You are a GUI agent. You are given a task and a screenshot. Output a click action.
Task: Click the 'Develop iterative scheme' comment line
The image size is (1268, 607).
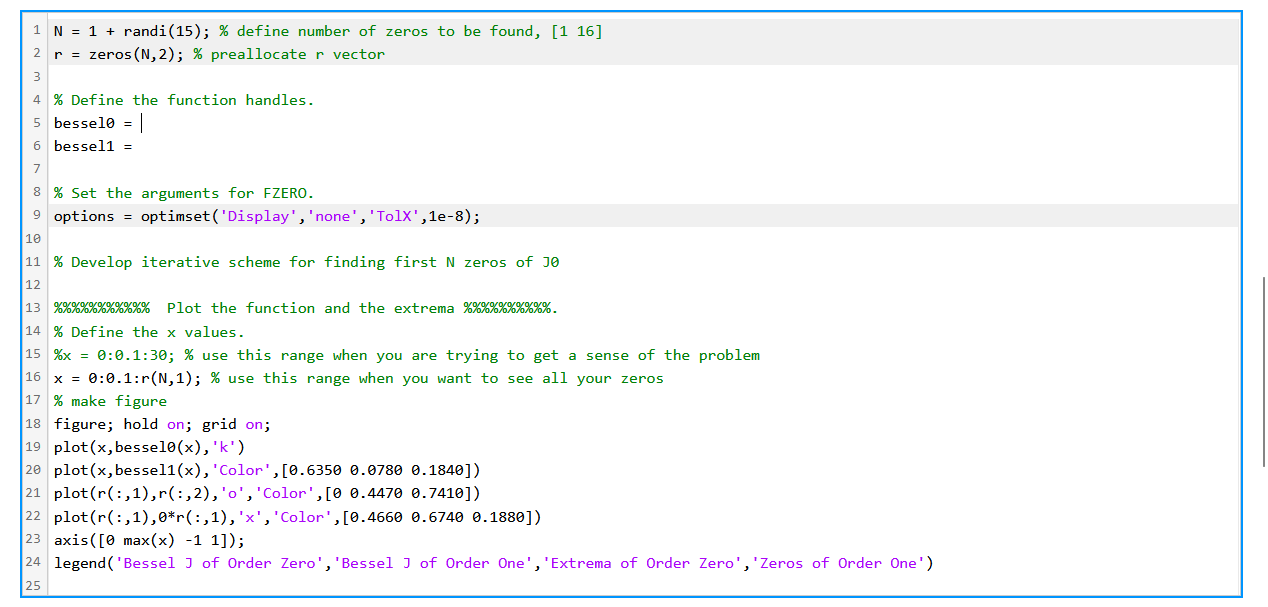click(x=307, y=262)
